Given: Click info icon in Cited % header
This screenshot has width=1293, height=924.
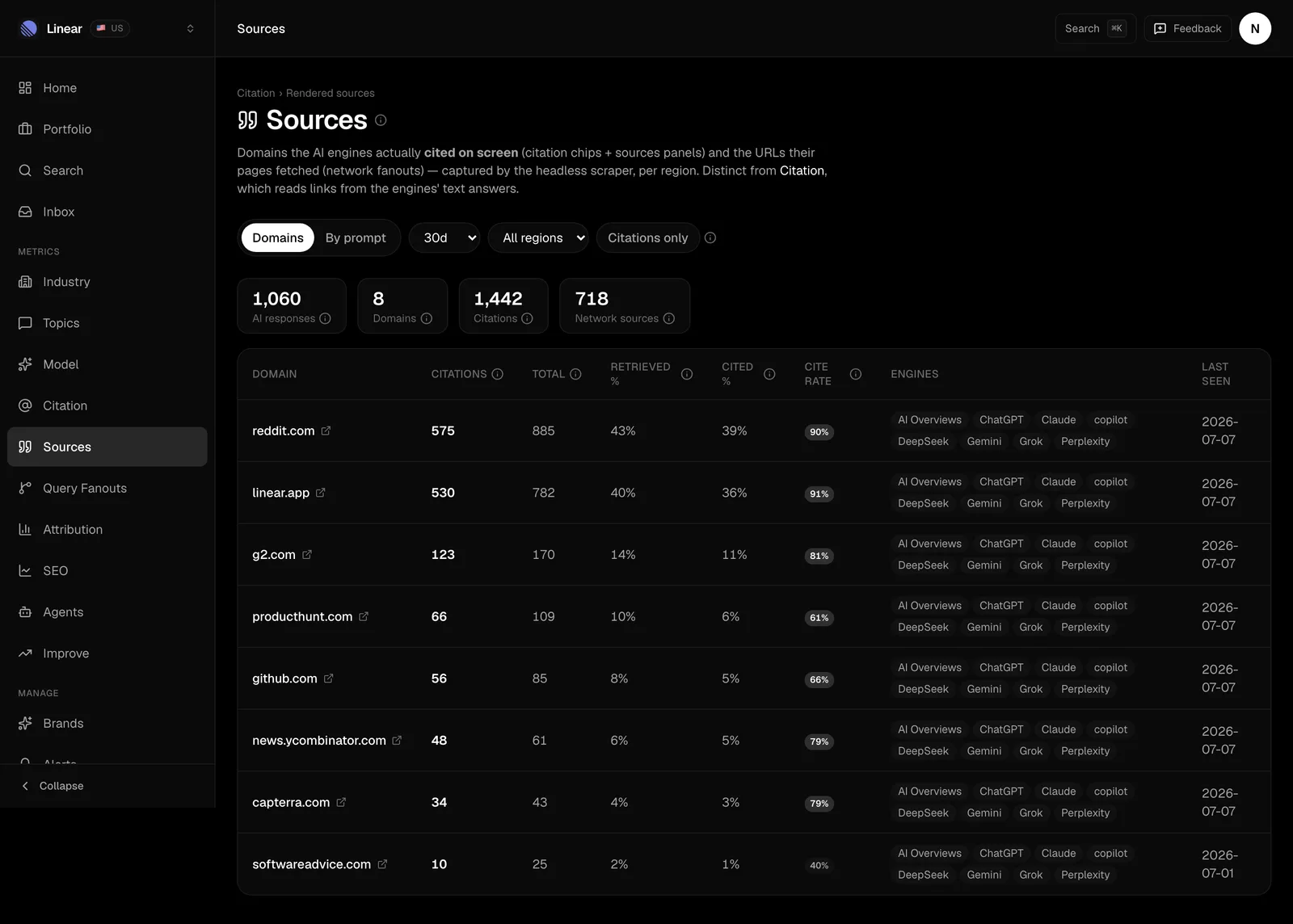Looking at the screenshot, I should tap(769, 374).
